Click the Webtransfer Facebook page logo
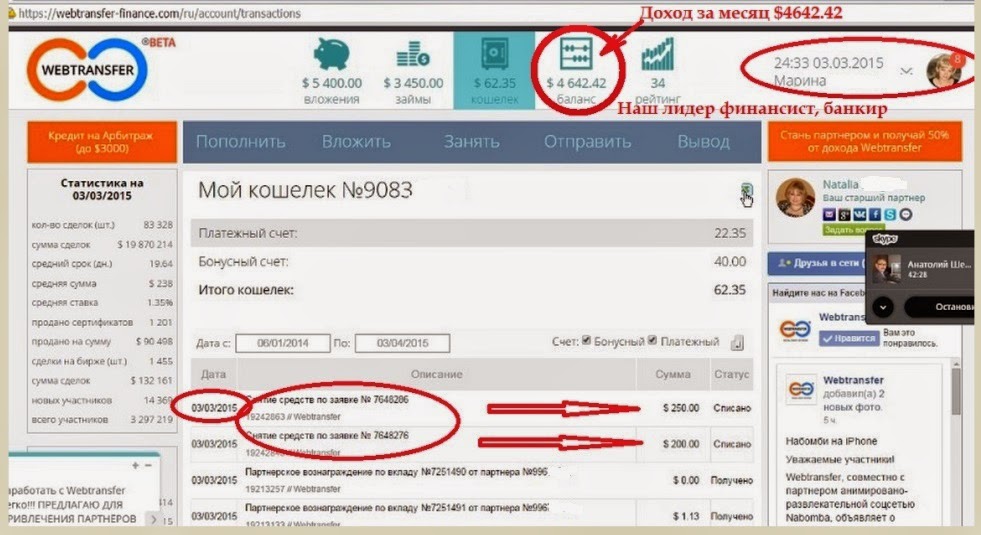 [x=795, y=330]
